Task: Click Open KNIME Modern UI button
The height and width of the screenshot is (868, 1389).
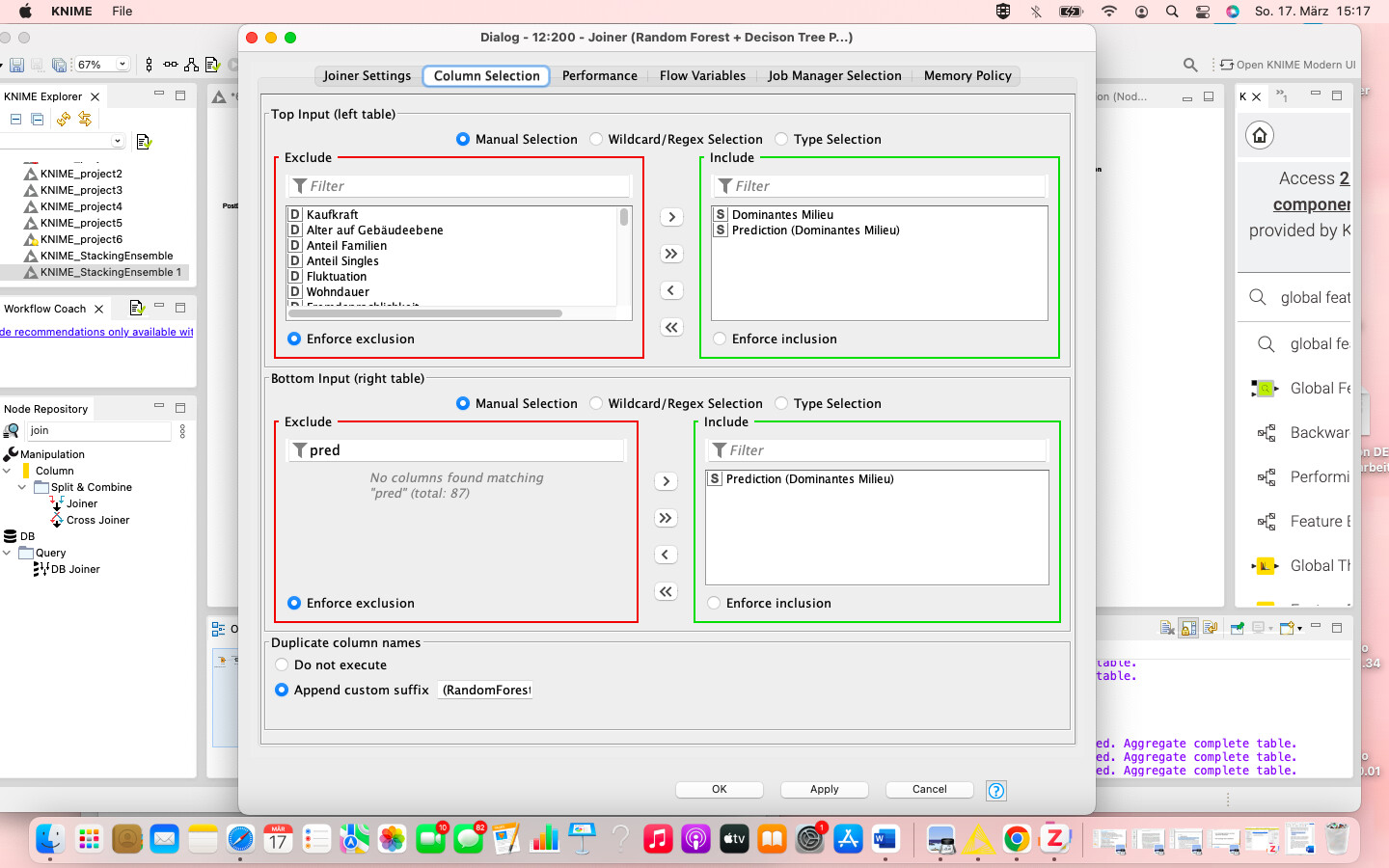Action: coord(1288,65)
